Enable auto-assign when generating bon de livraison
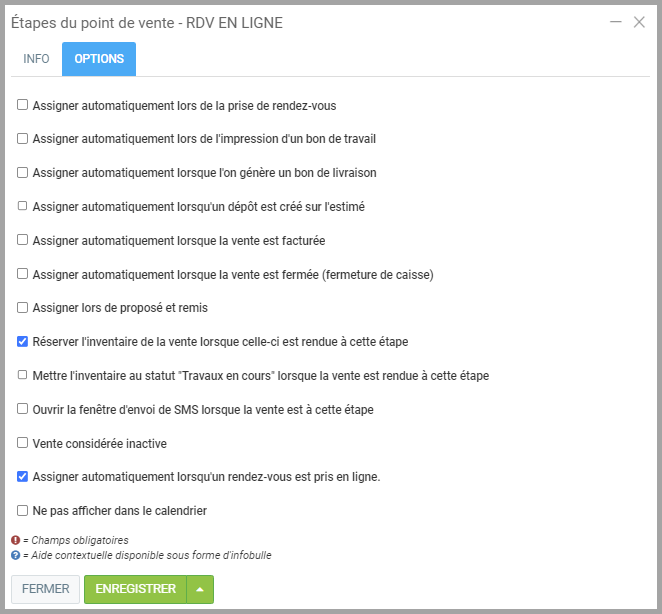This screenshot has height=614, width=662. 23,172
